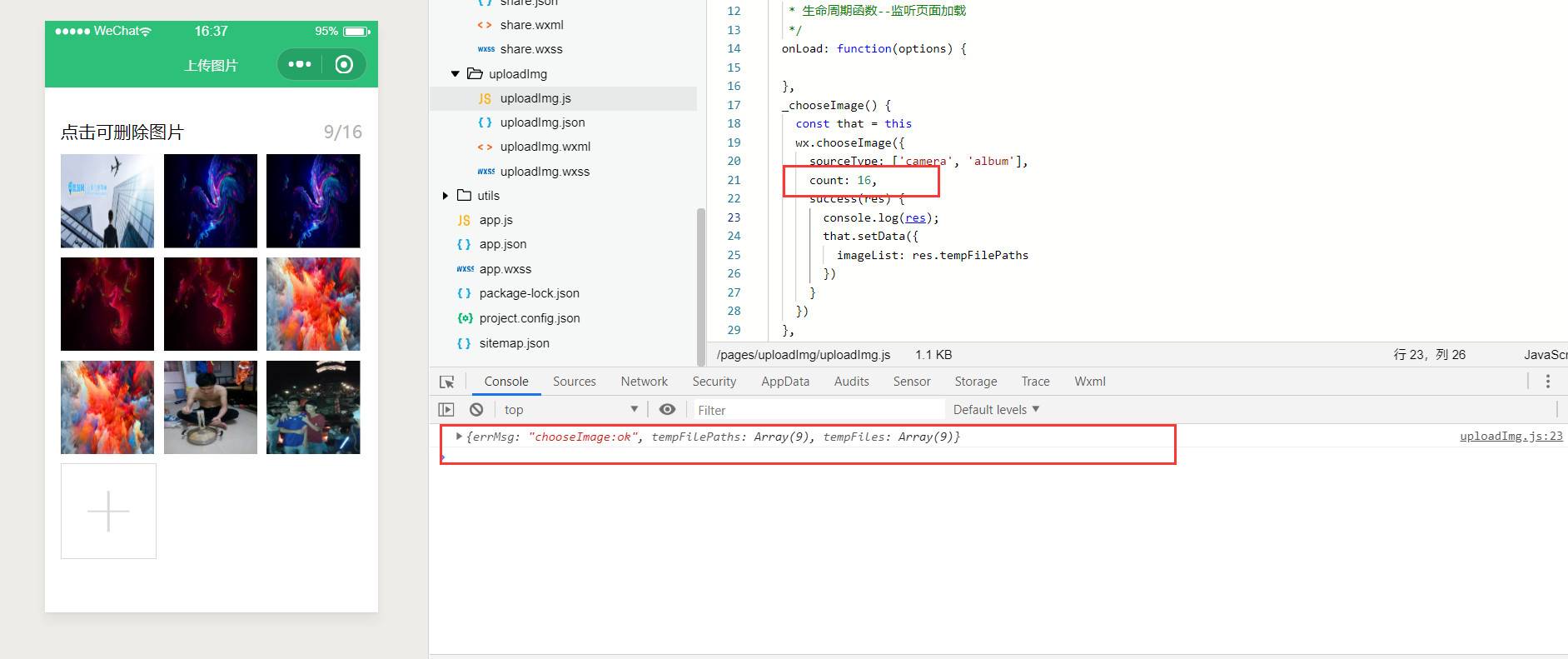Open uploadImg.wxml file
The height and width of the screenshot is (659, 1568).
545,147
